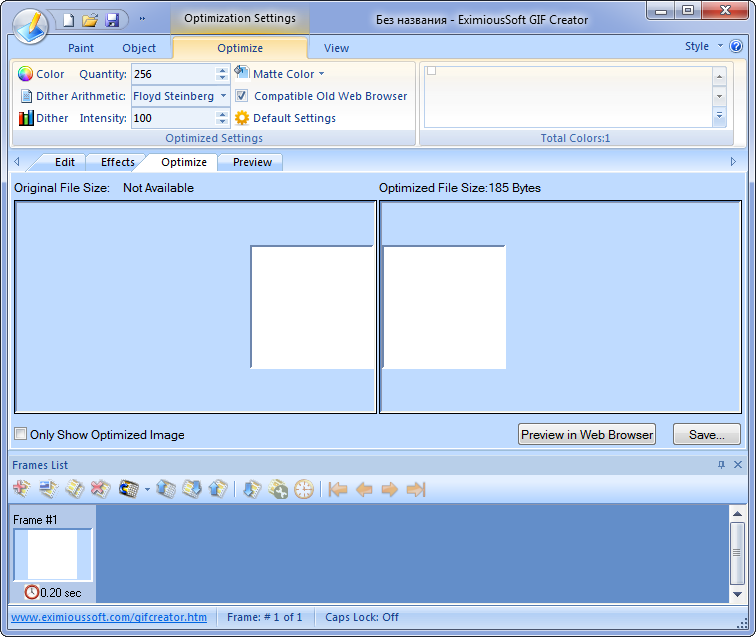Image resolution: width=756 pixels, height=637 pixels.
Task: Increase color Quantity with the up spinner
Action: [x=222, y=70]
